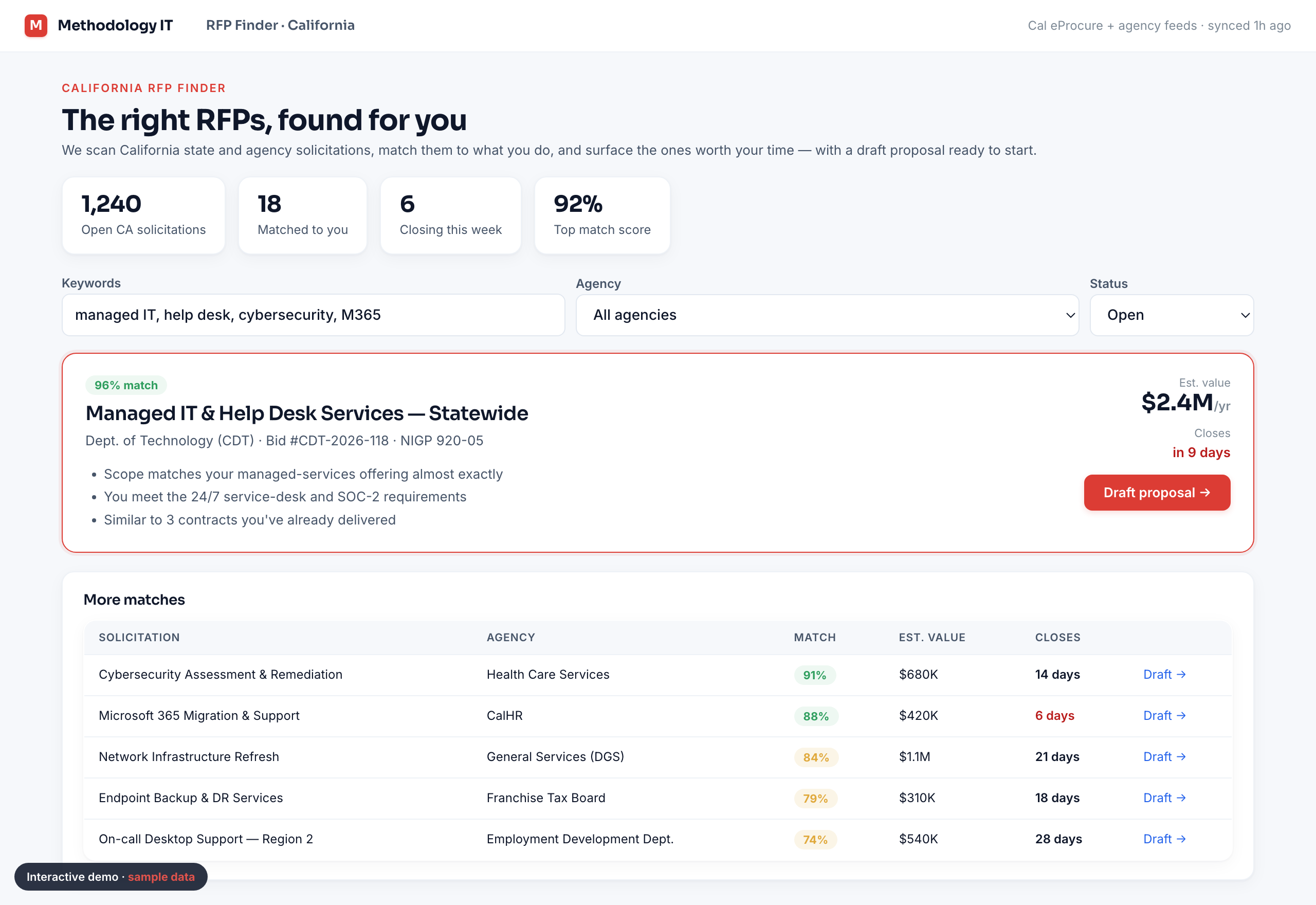1316x905 pixels.
Task: Open Draft for Network Infrastructure Refresh
Action: click(1164, 756)
